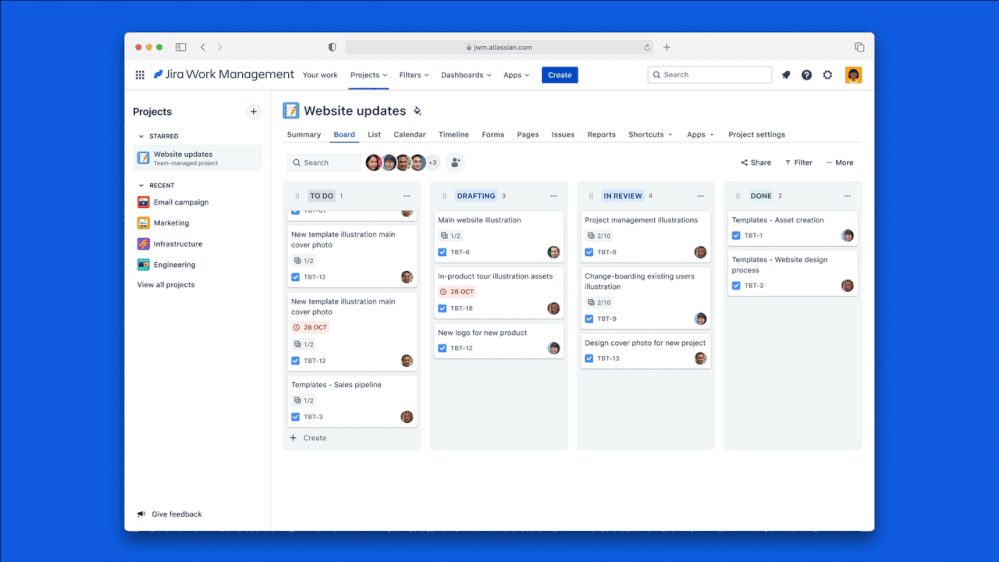Collapse the STARRED section
999x562 pixels.
click(x=141, y=136)
